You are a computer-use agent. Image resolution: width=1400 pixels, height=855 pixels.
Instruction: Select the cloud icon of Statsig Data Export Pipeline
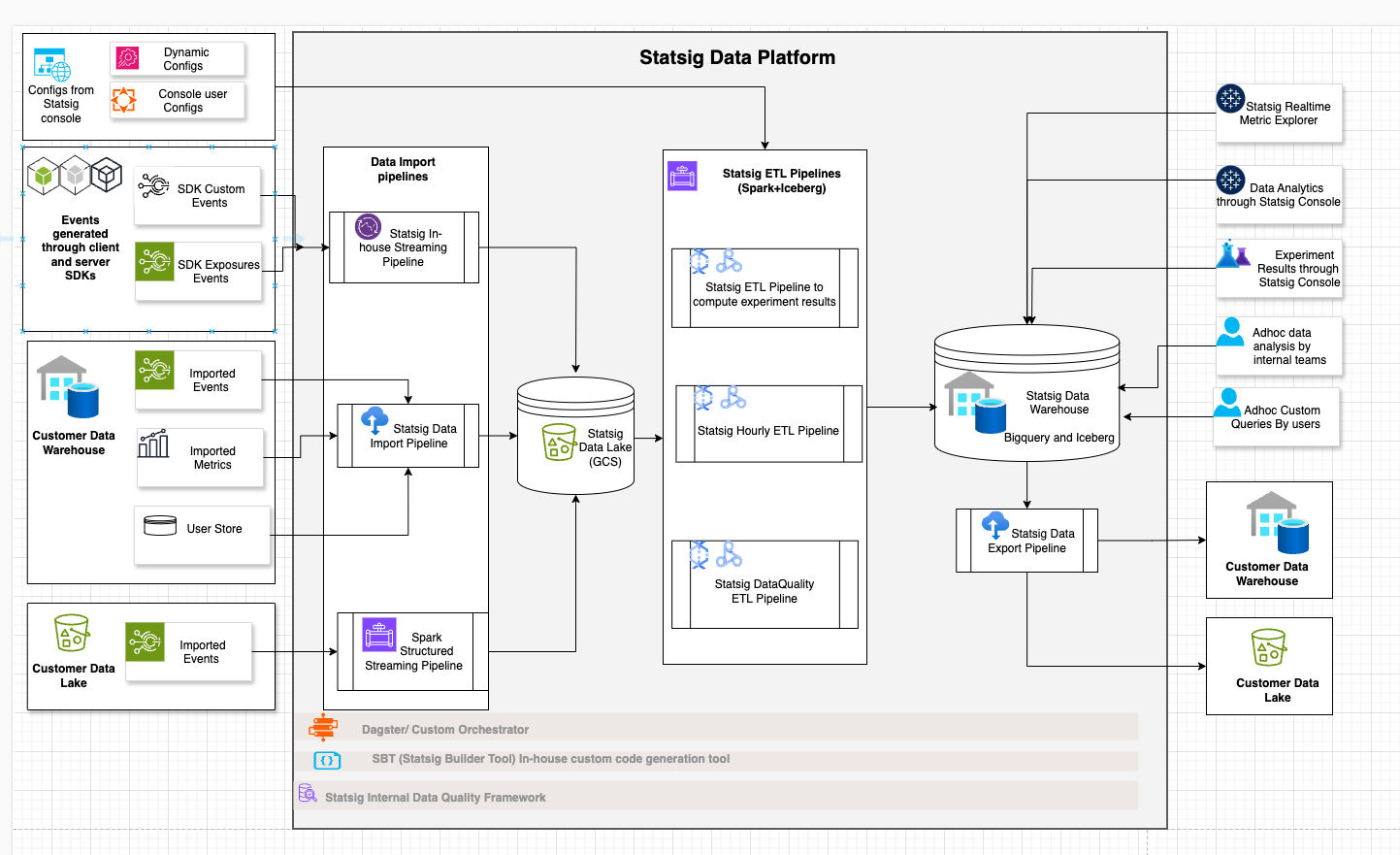[995, 525]
